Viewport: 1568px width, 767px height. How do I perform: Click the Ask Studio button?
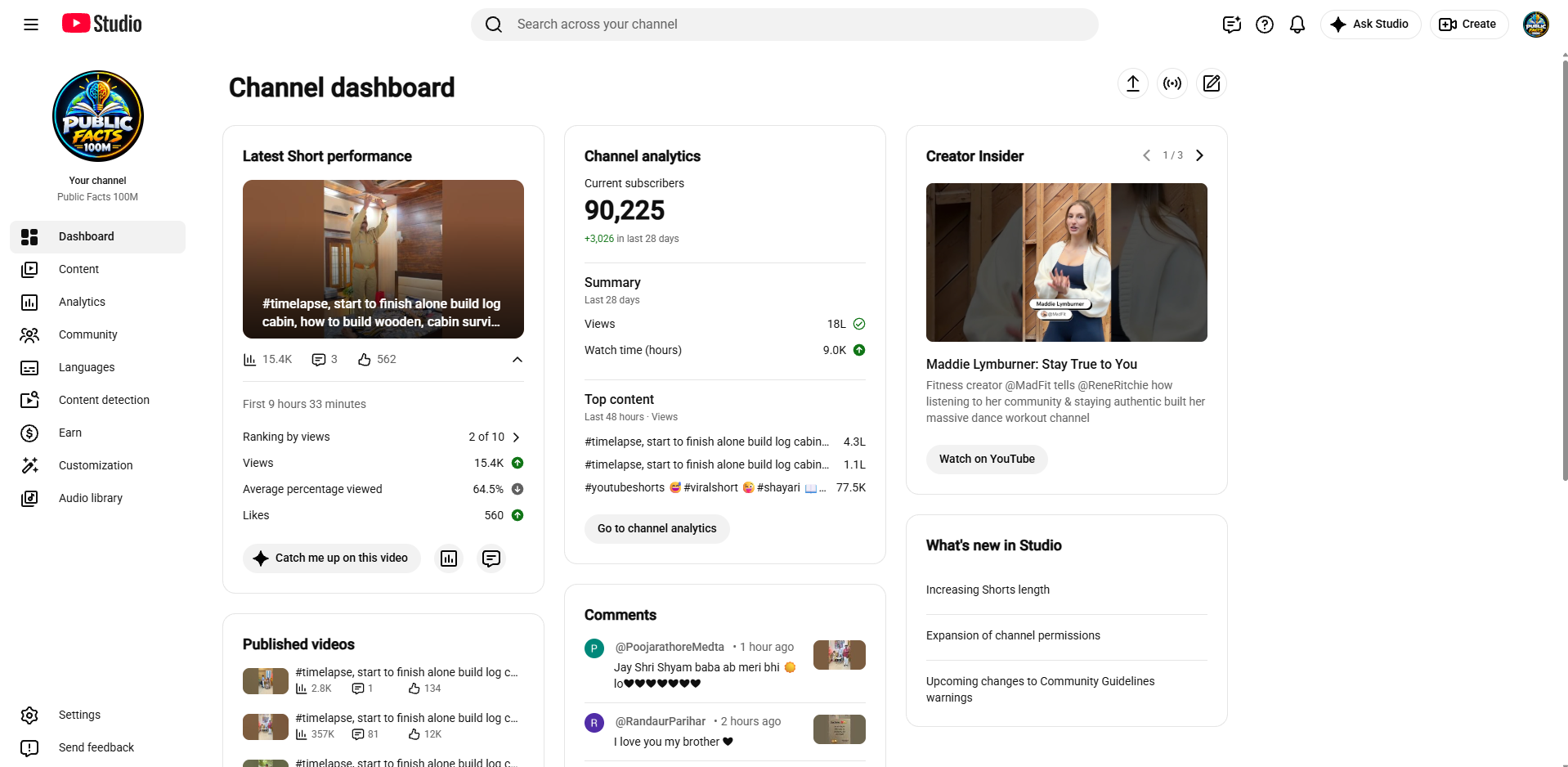pyautogui.click(x=1371, y=25)
